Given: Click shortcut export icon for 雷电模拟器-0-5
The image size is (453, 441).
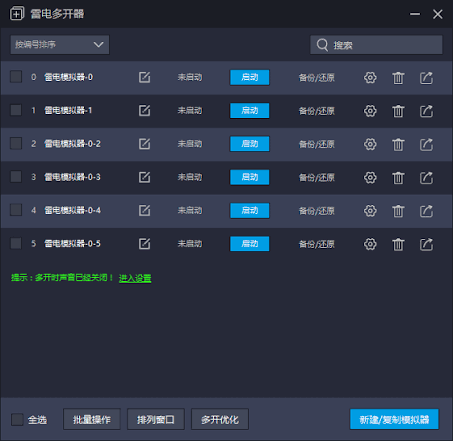Looking at the screenshot, I should [426, 244].
